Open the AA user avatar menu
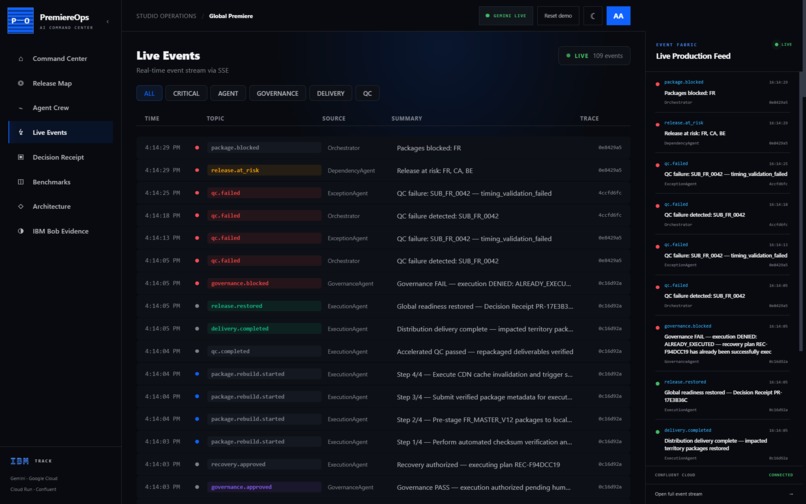This screenshot has width=806, height=504. pyautogui.click(x=618, y=16)
